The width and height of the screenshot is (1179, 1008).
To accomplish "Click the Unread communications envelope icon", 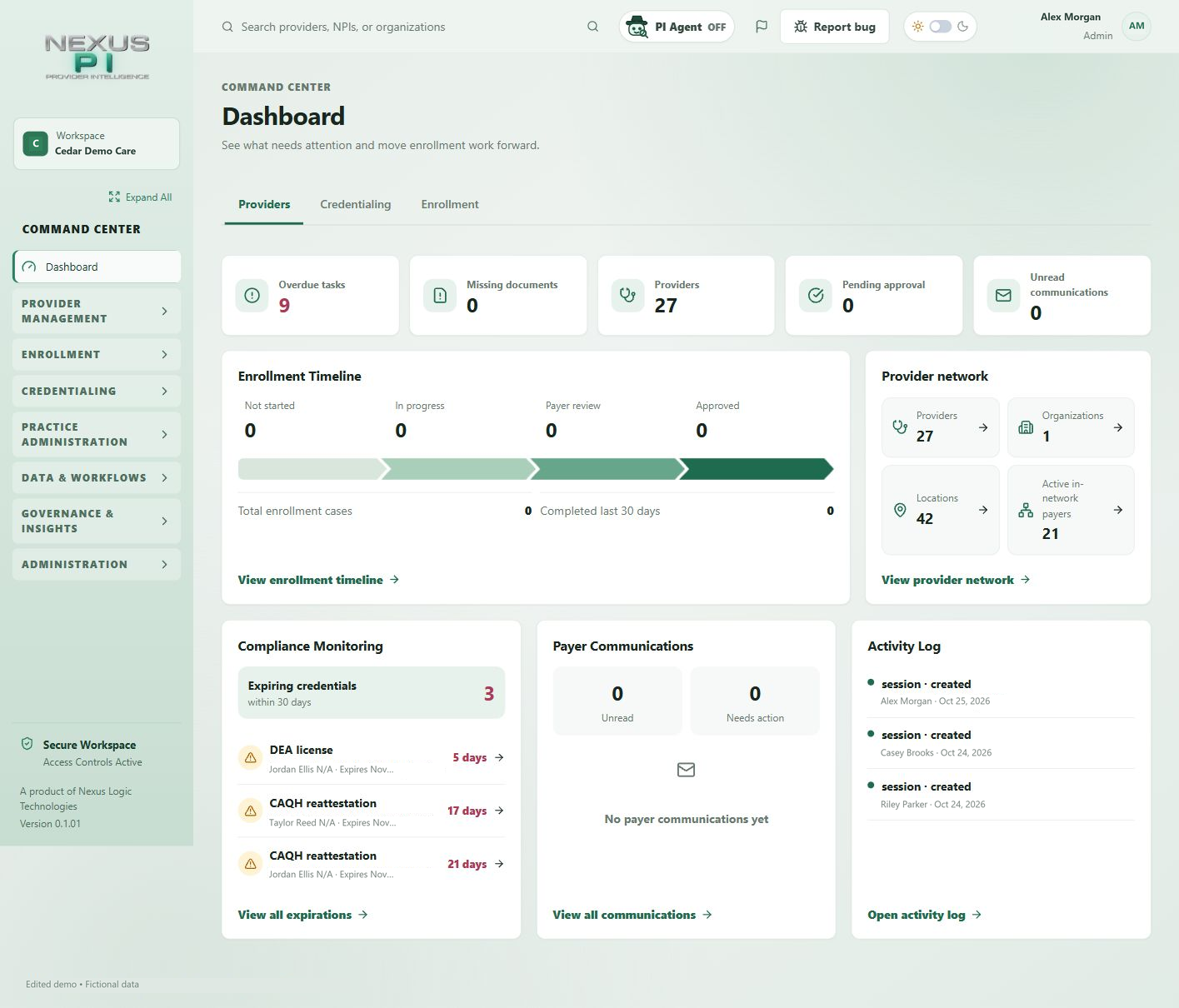I will [1003, 295].
